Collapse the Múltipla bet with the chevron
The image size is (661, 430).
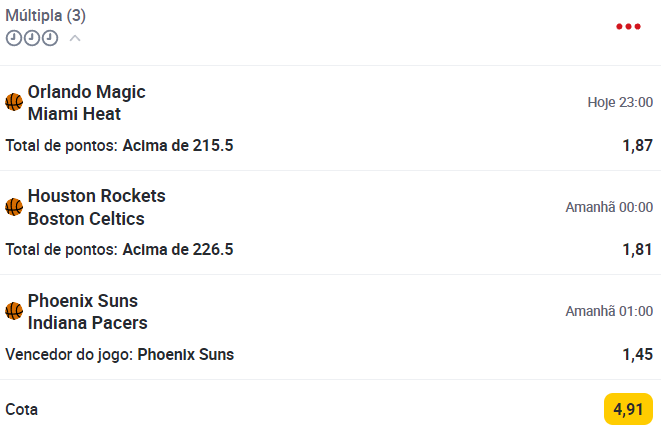click(x=75, y=38)
